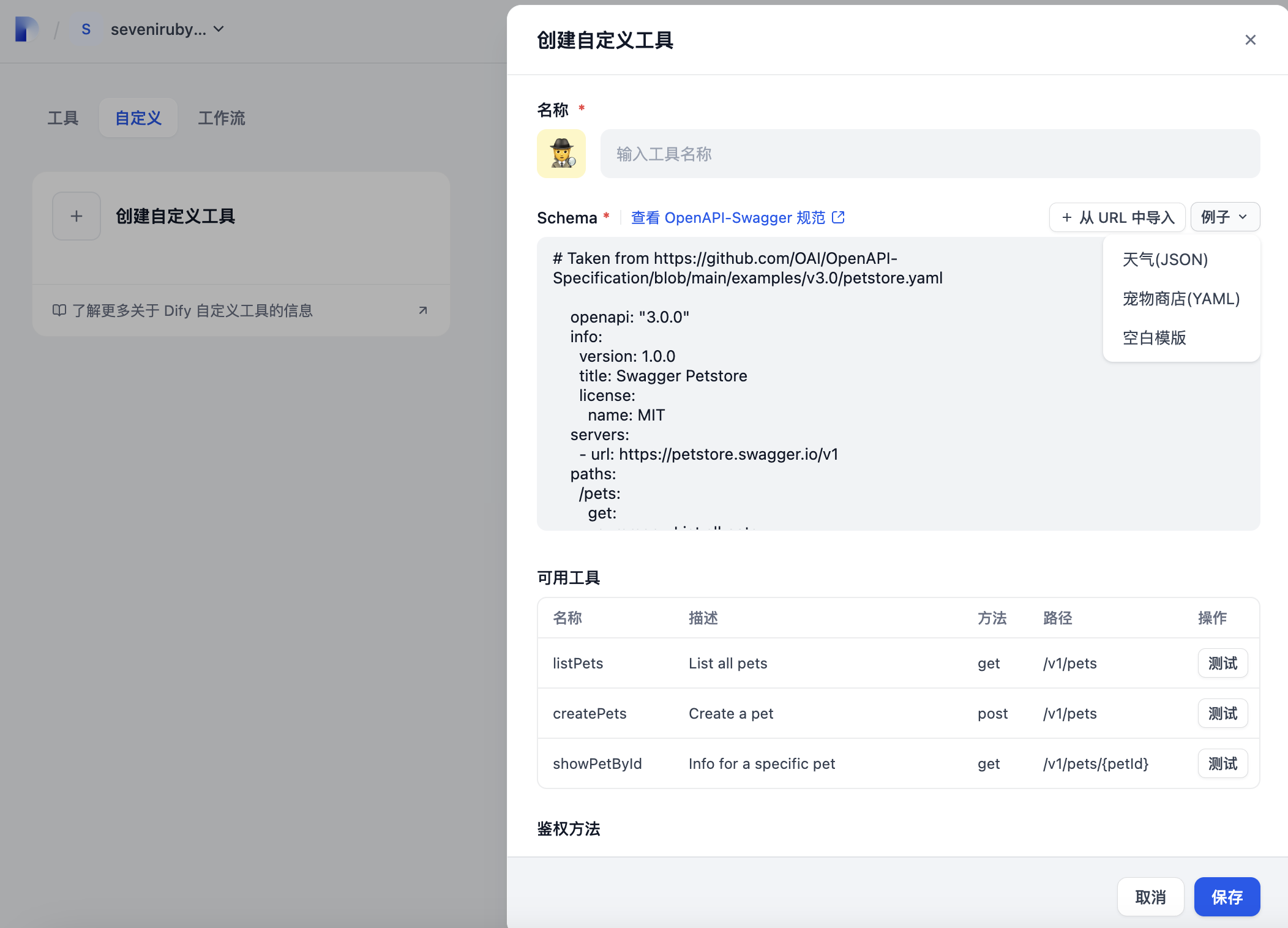Click the workspace avatar S icon
Viewport: 1288px width, 928px height.
86,29
